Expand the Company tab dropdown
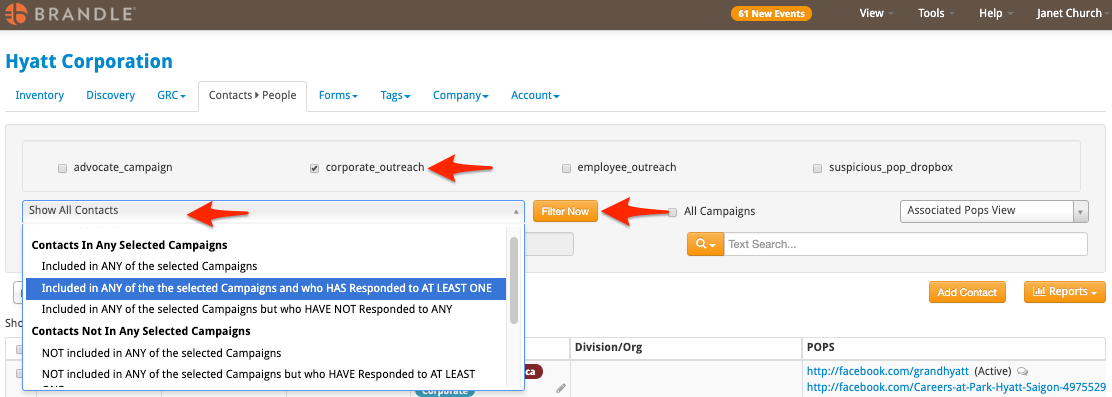This screenshot has height=397, width=1112. 461,95
